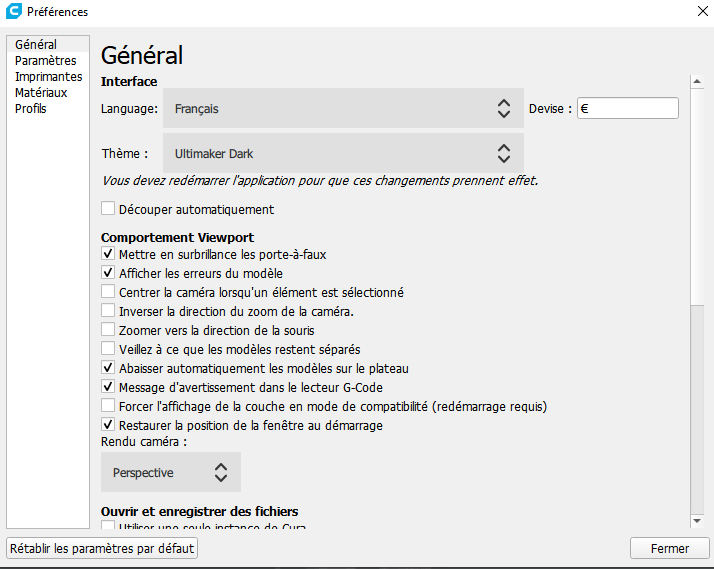Click the scrollbar up arrow

tap(697, 81)
